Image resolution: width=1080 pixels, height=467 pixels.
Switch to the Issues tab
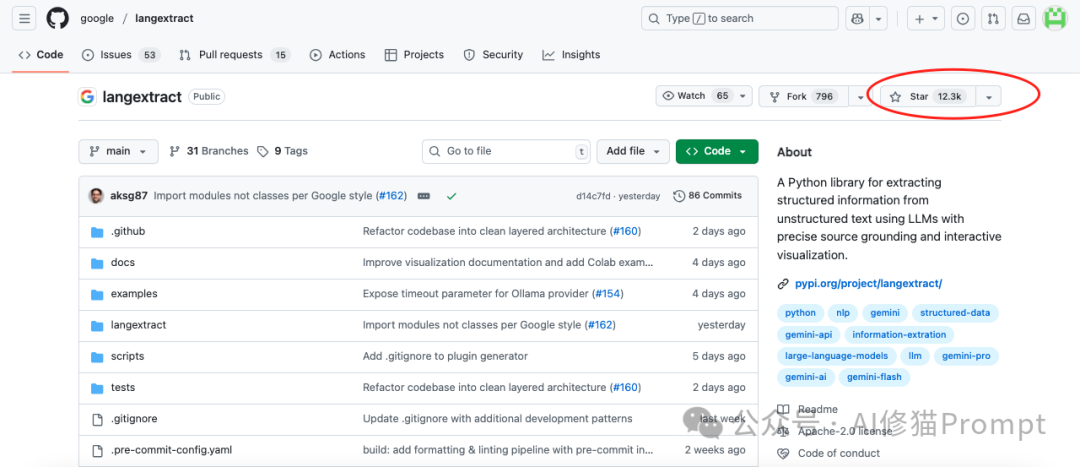coord(121,54)
